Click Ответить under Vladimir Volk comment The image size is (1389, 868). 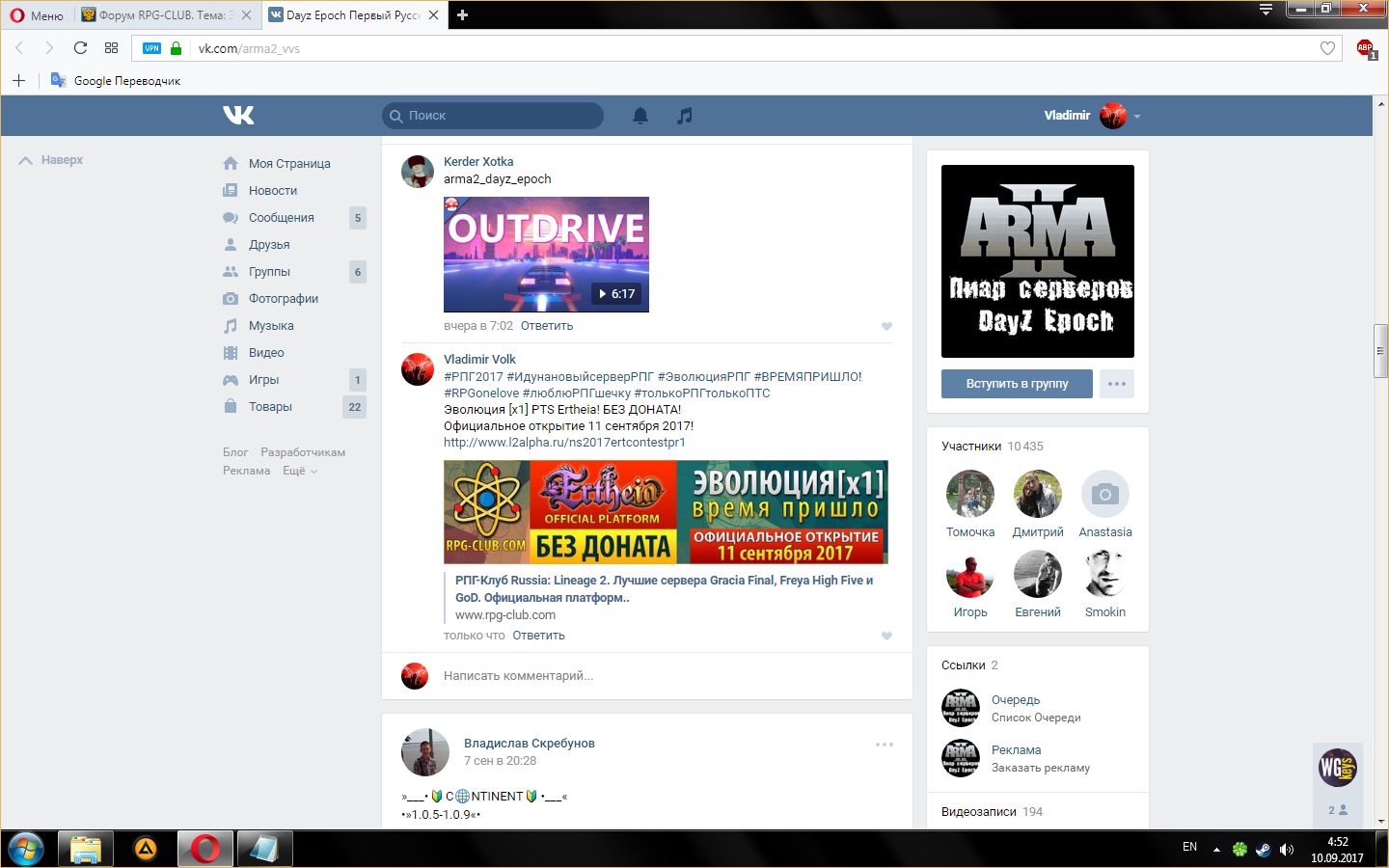[x=539, y=636]
